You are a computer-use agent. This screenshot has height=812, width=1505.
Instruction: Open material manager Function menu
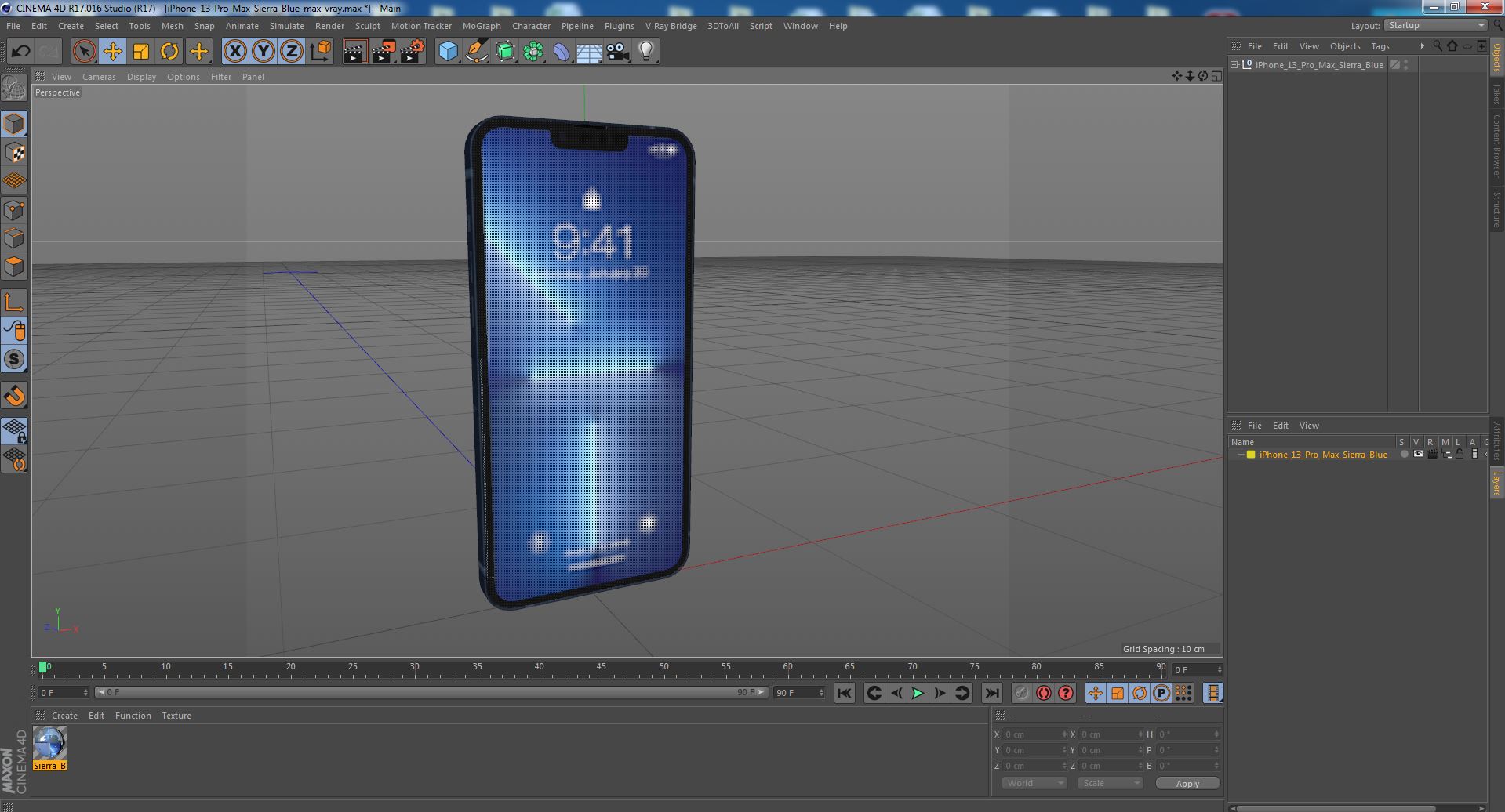133,716
